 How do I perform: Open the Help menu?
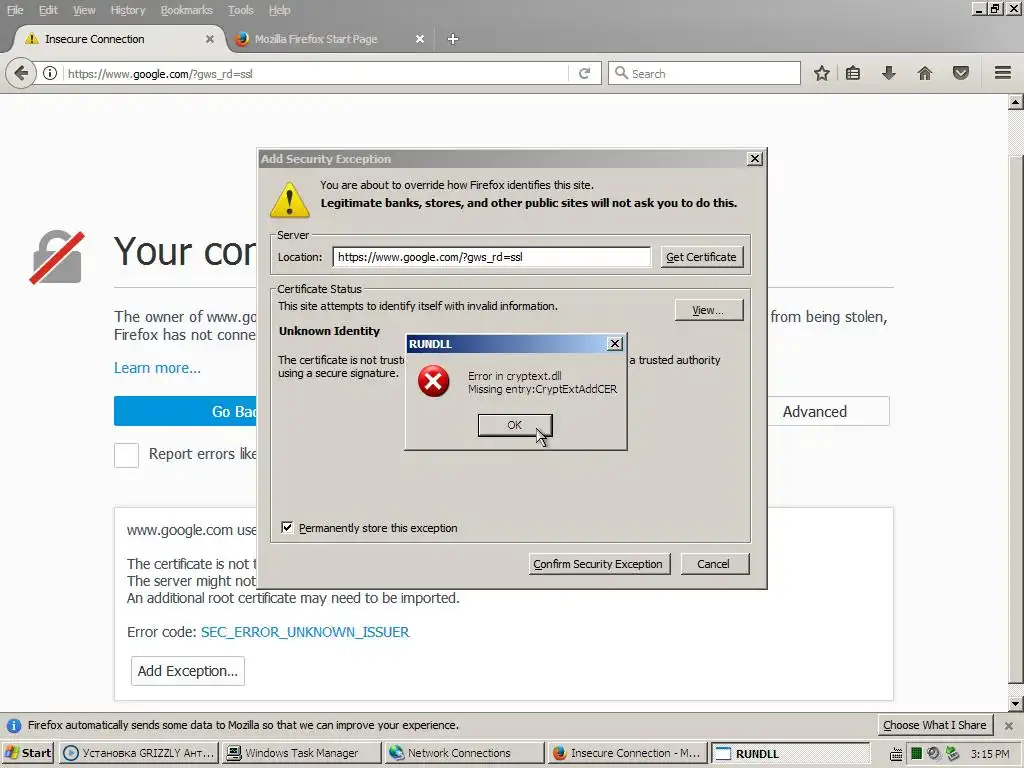(280, 10)
